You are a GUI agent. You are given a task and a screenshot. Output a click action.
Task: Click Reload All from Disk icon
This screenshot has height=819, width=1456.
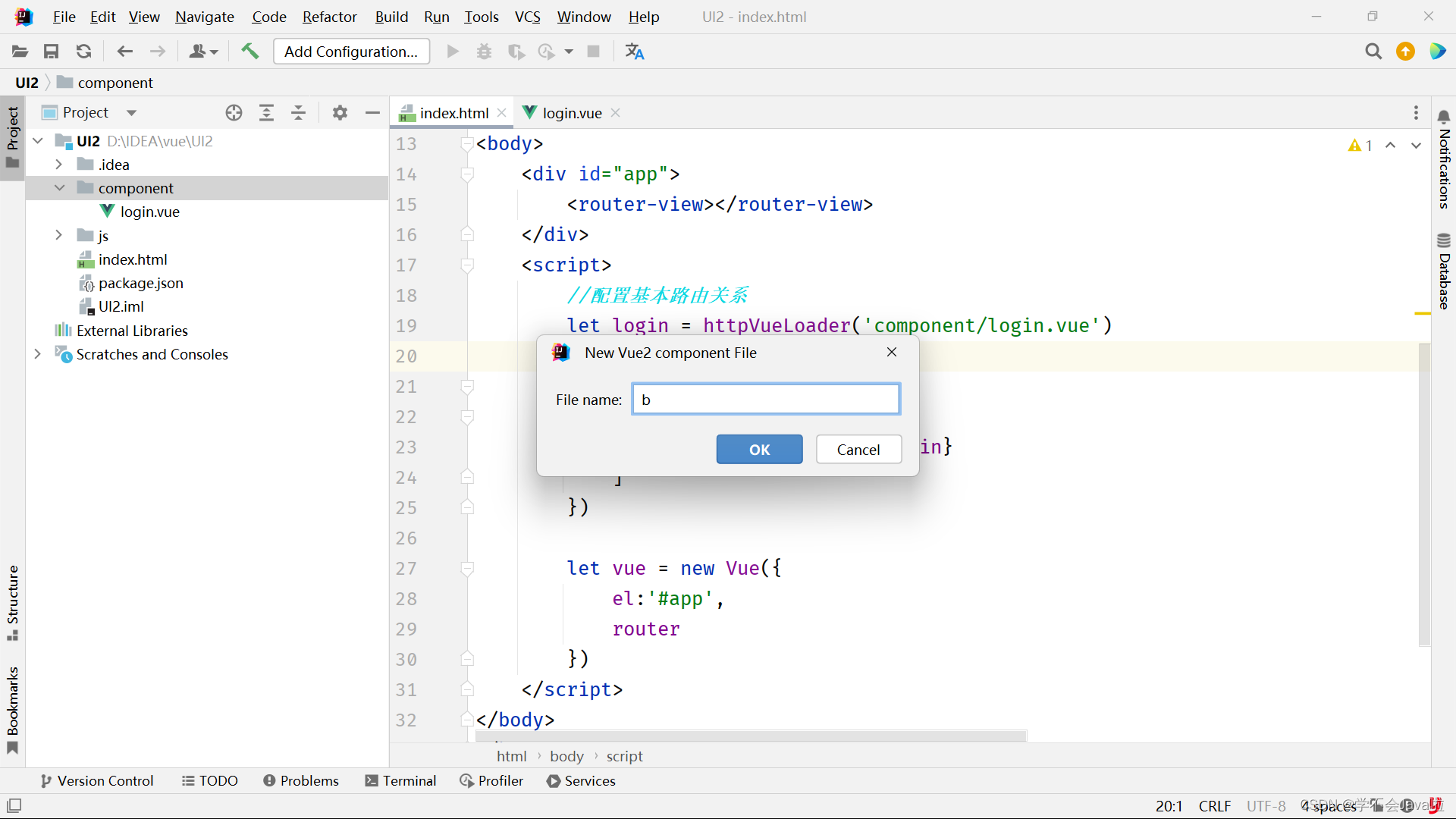pyautogui.click(x=84, y=52)
